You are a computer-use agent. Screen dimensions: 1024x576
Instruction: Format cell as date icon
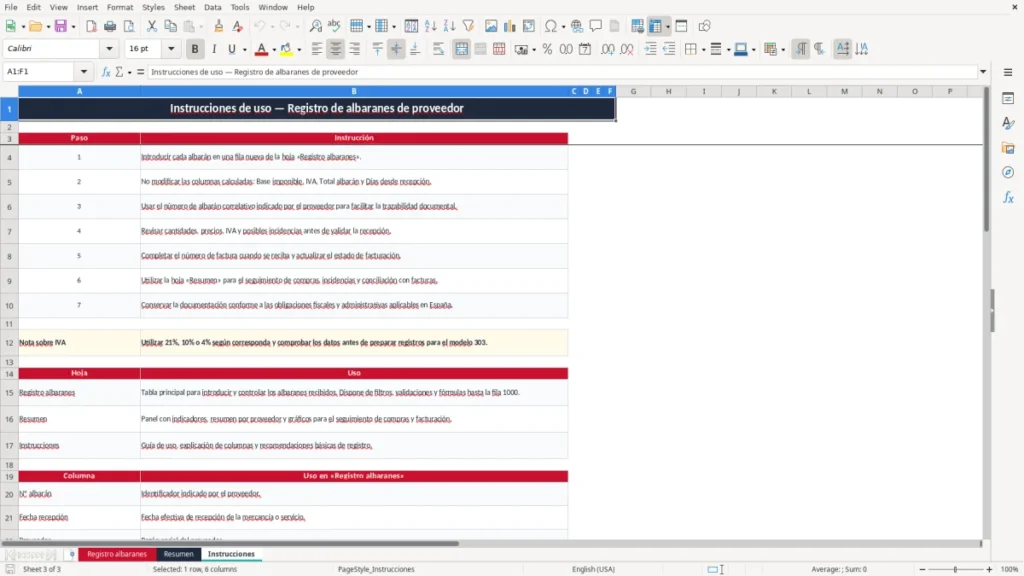[585, 49]
